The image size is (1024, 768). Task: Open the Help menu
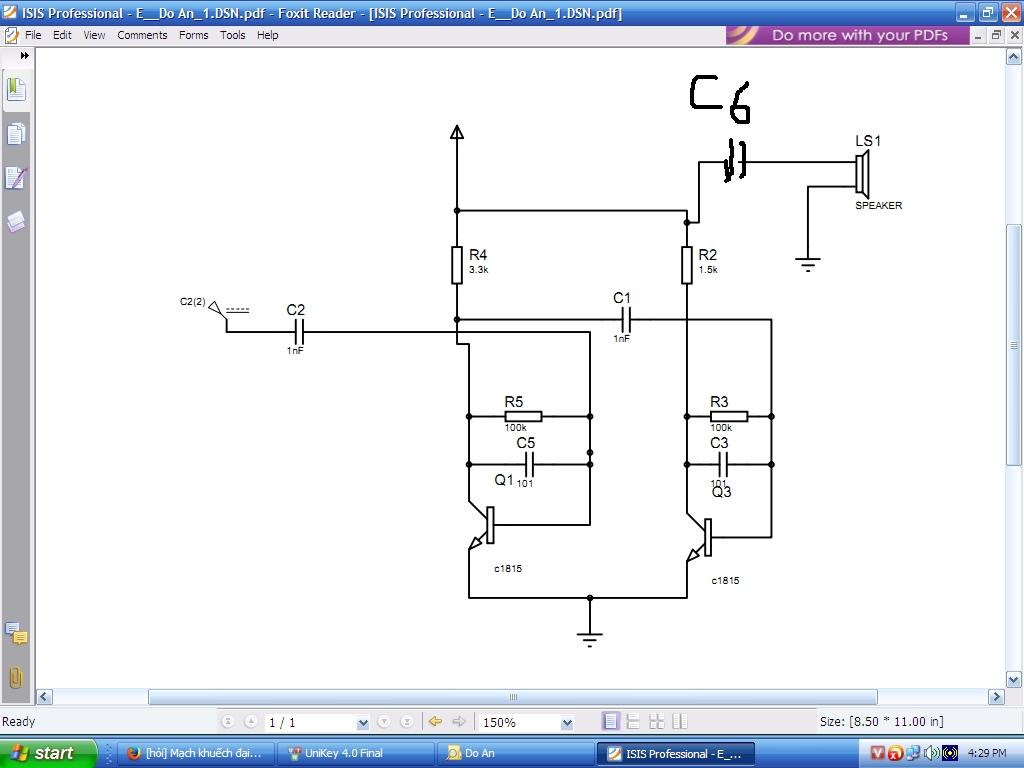click(x=267, y=35)
